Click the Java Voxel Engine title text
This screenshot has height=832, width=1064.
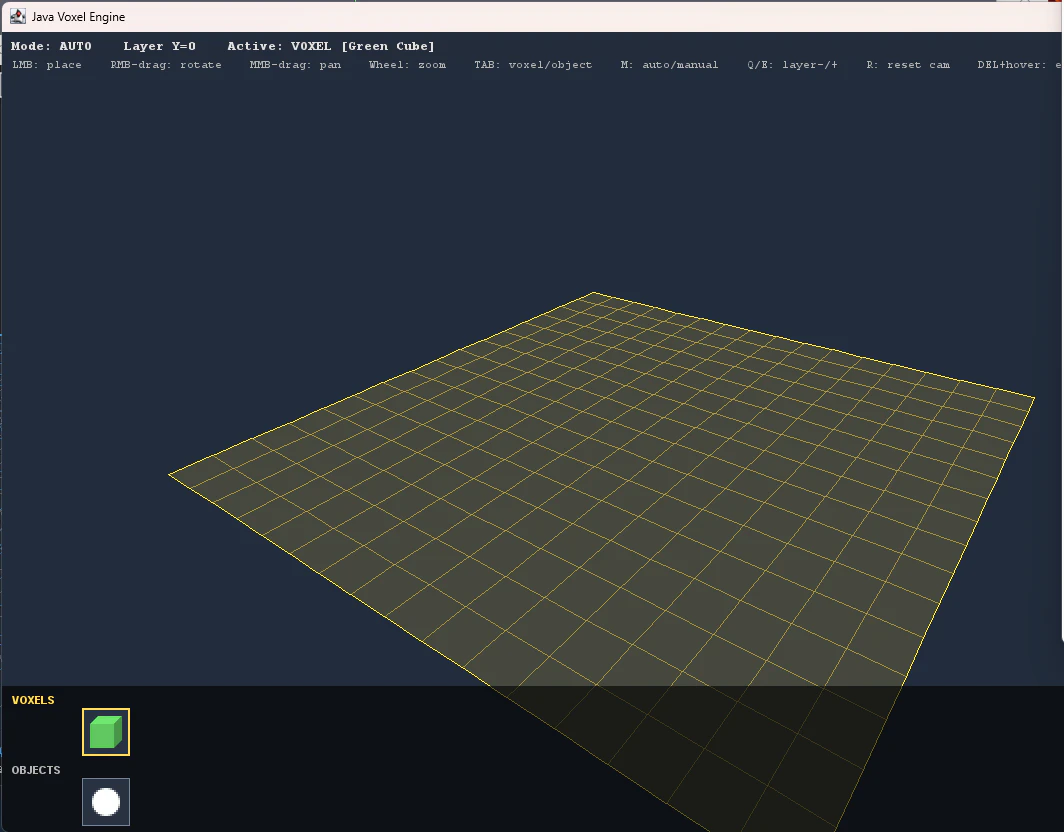point(78,16)
